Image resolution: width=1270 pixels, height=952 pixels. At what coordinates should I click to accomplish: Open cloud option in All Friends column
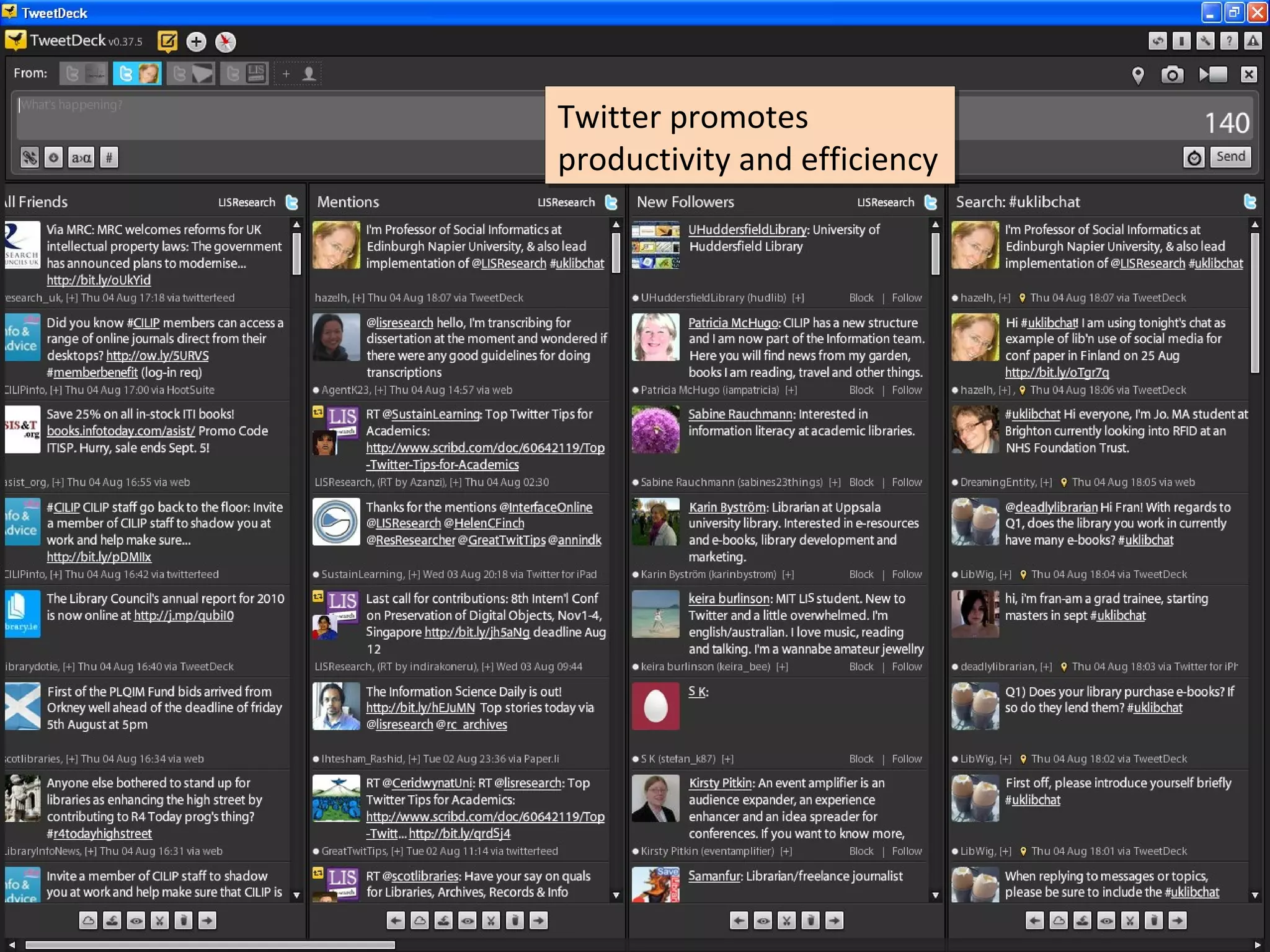point(89,920)
